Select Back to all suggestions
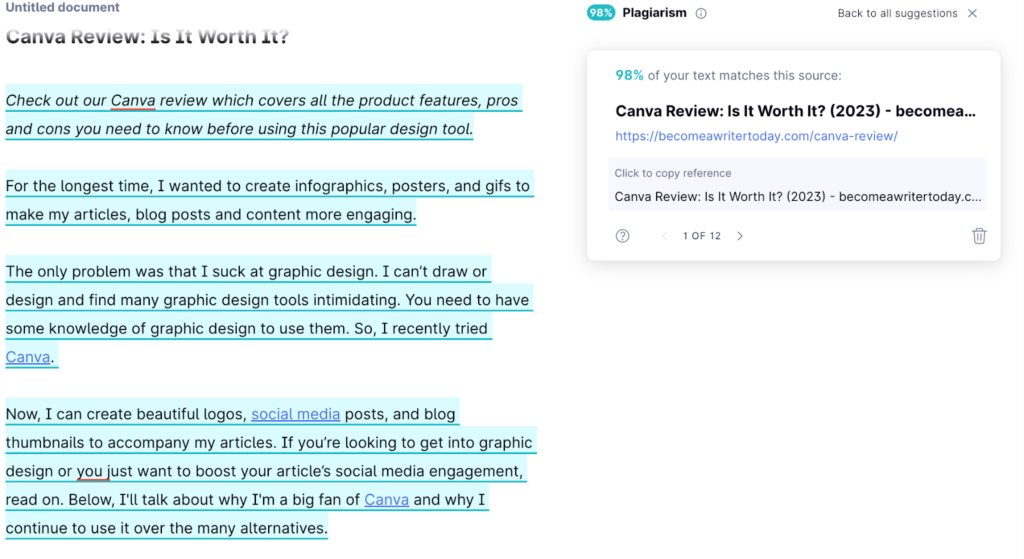This screenshot has height=559, width=1024. tap(897, 14)
